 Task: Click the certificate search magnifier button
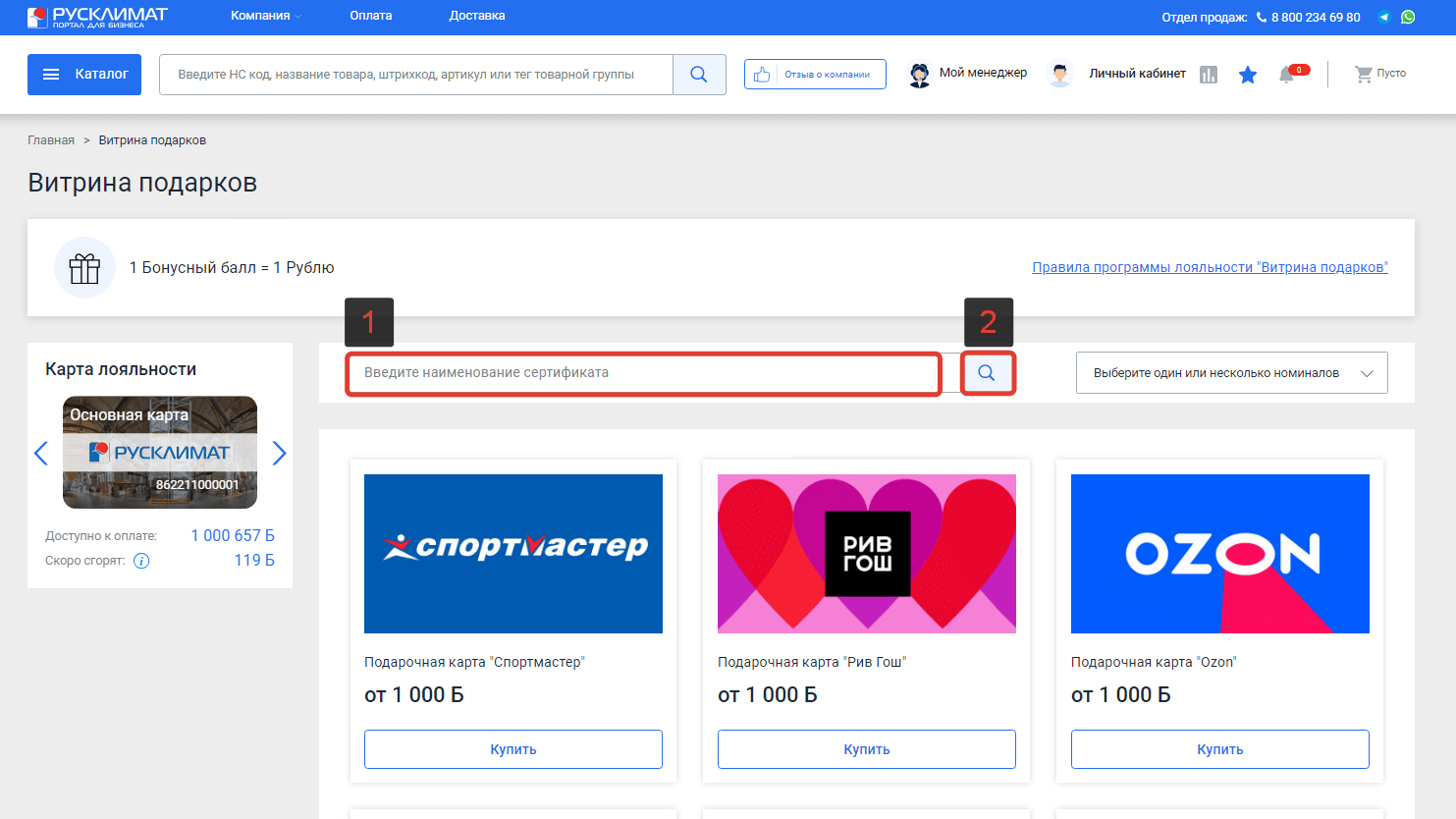(x=987, y=373)
